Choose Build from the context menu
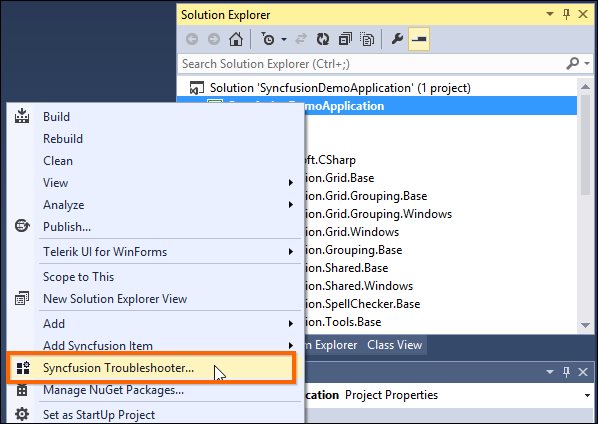Screen dimensions: 598x424 point(56,117)
